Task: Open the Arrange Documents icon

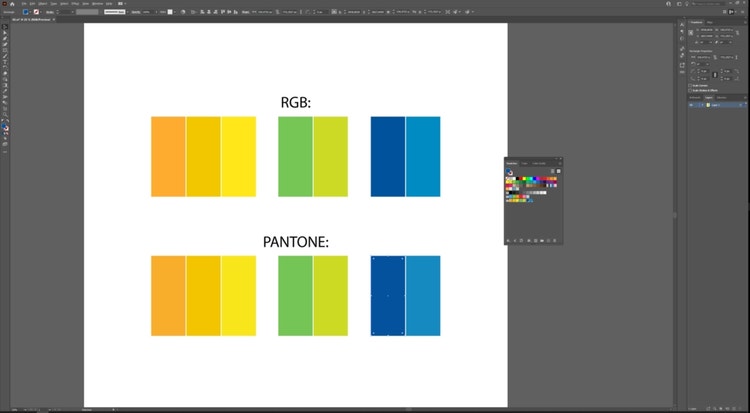Action: click(121, 3)
